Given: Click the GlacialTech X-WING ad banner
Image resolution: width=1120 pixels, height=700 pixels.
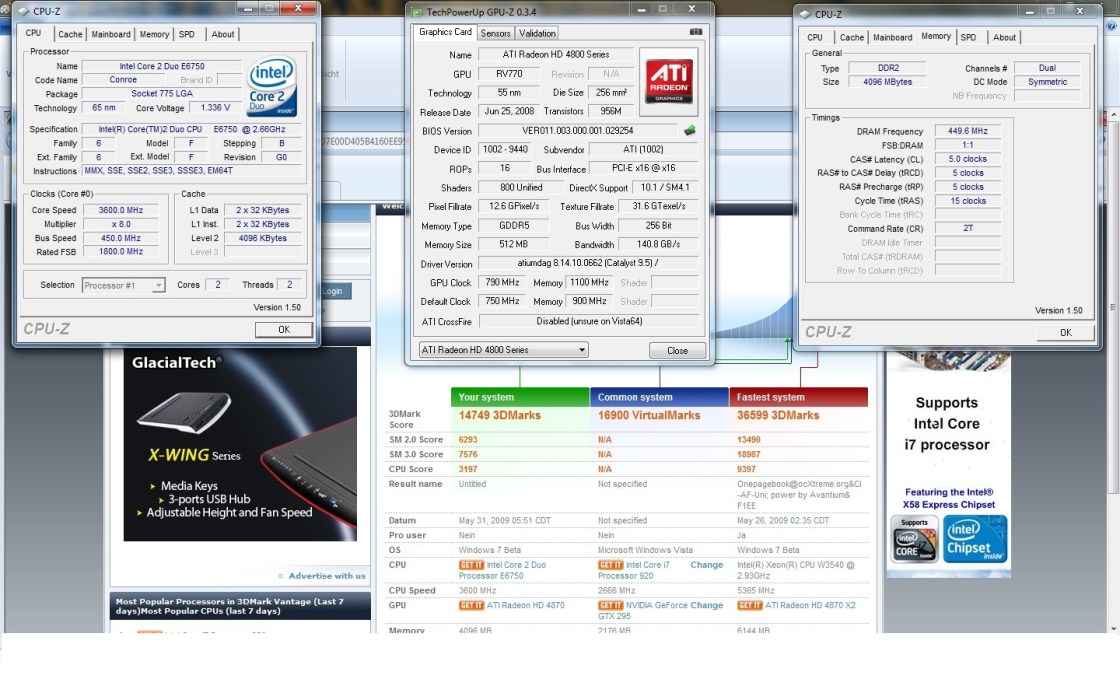Looking at the screenshot, I should point(240,444).
